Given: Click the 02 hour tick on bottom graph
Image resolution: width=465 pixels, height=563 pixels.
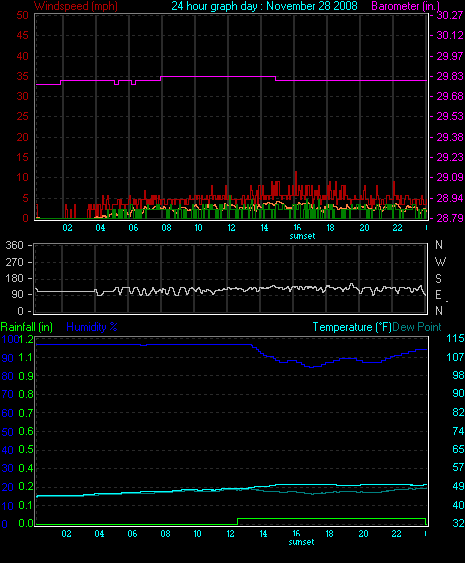Looking at the screenshot, I should click(66, 534).
